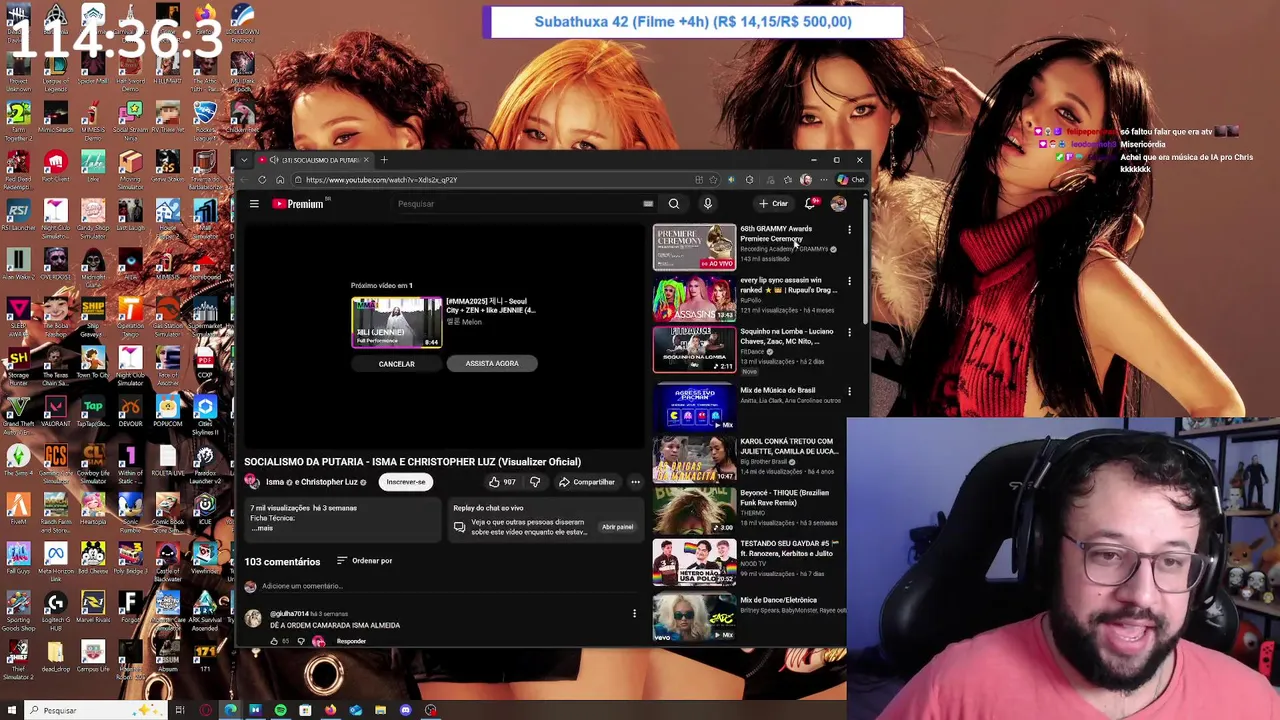The image size is (1280, 720).
Task: Open options menu for 68th GRAMMY Awards video
Action: (849, 230)
